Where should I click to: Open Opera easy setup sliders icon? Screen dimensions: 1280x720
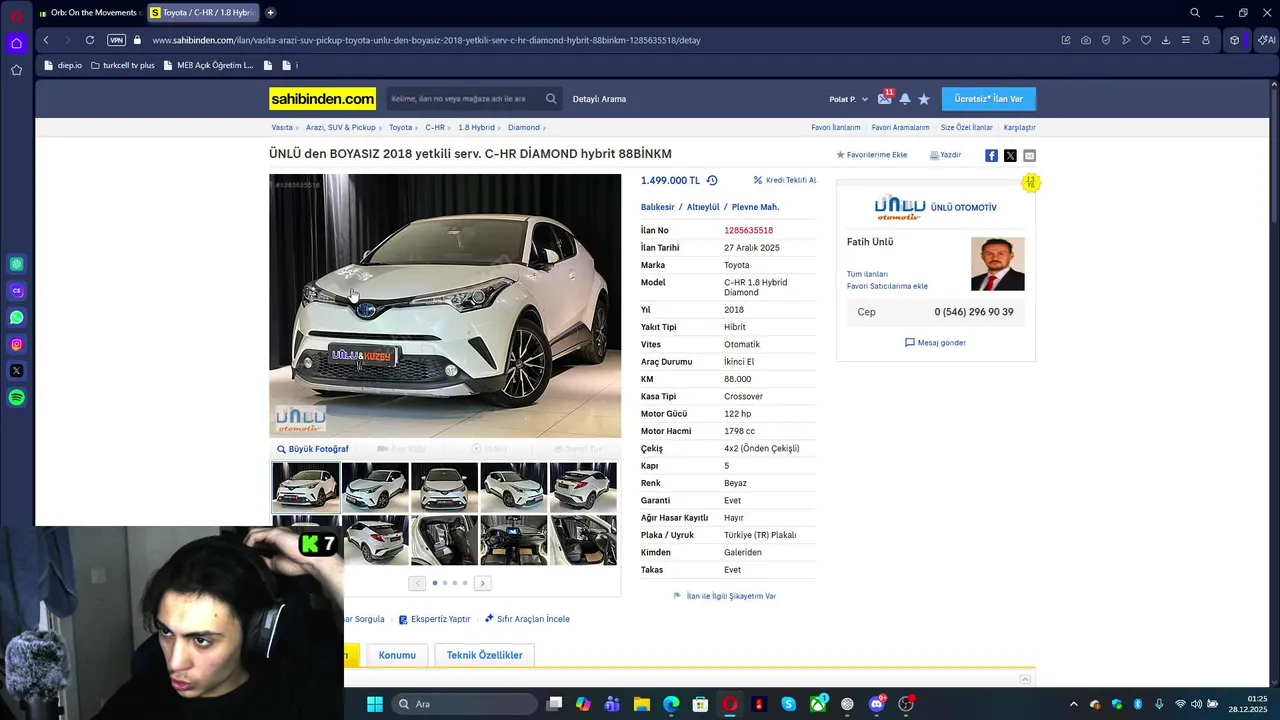tap(1186, 40)
